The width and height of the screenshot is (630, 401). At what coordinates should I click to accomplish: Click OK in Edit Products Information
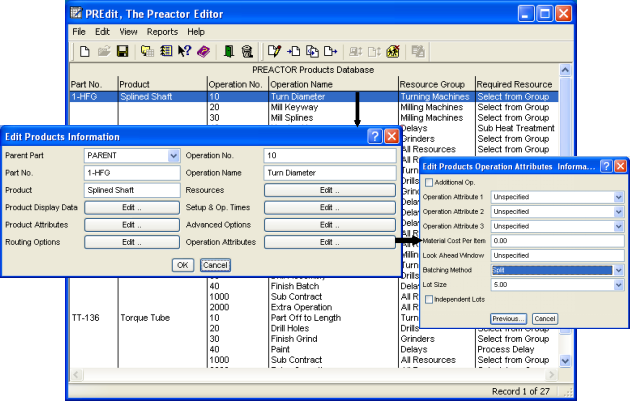point(182,265)
